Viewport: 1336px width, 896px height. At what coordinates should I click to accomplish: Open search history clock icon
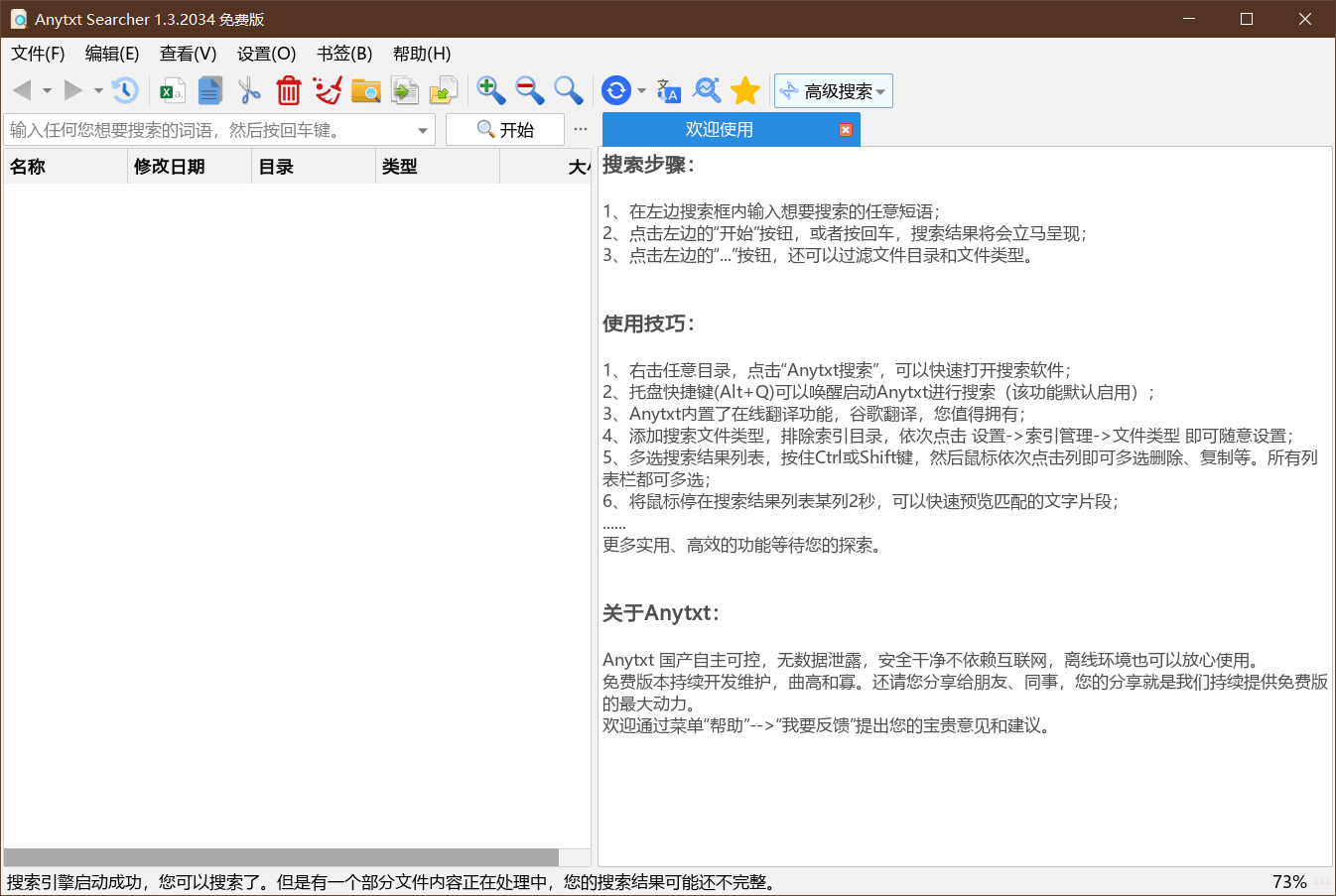124,90
